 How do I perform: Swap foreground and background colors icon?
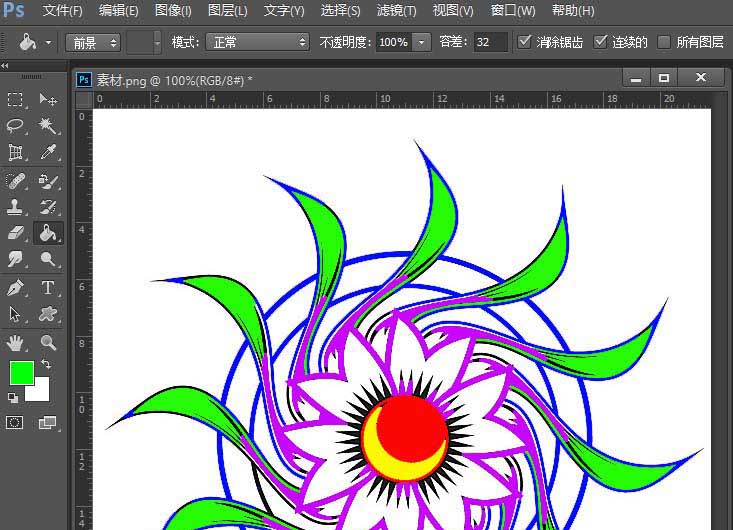coord(46,365)
